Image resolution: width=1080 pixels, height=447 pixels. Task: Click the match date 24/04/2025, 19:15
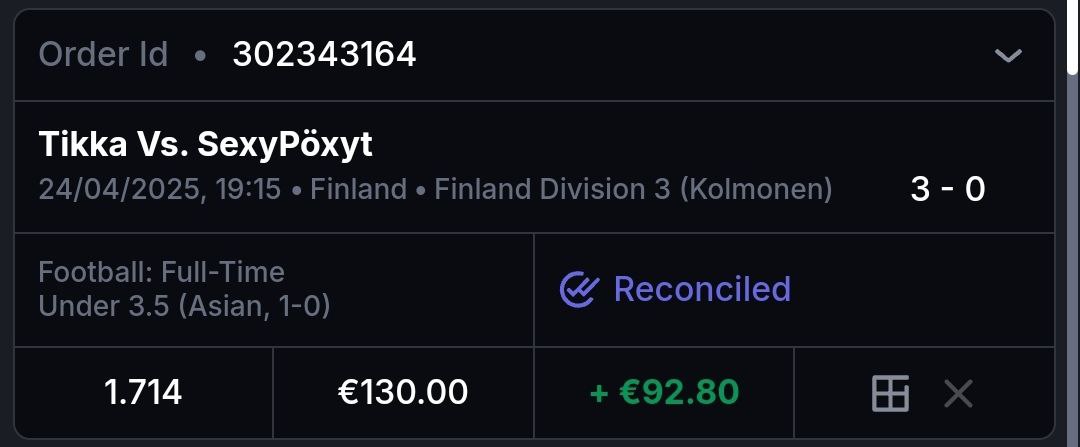click(160, 189)
